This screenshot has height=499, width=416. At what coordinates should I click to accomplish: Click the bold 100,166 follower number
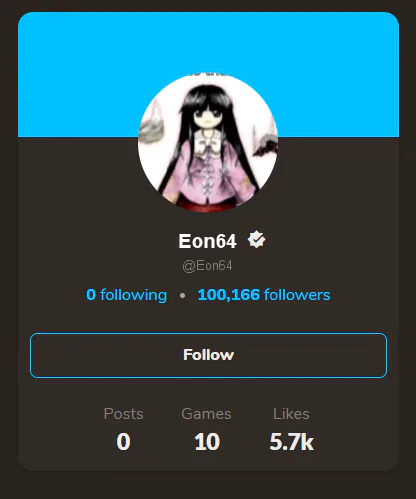point(228,295)
